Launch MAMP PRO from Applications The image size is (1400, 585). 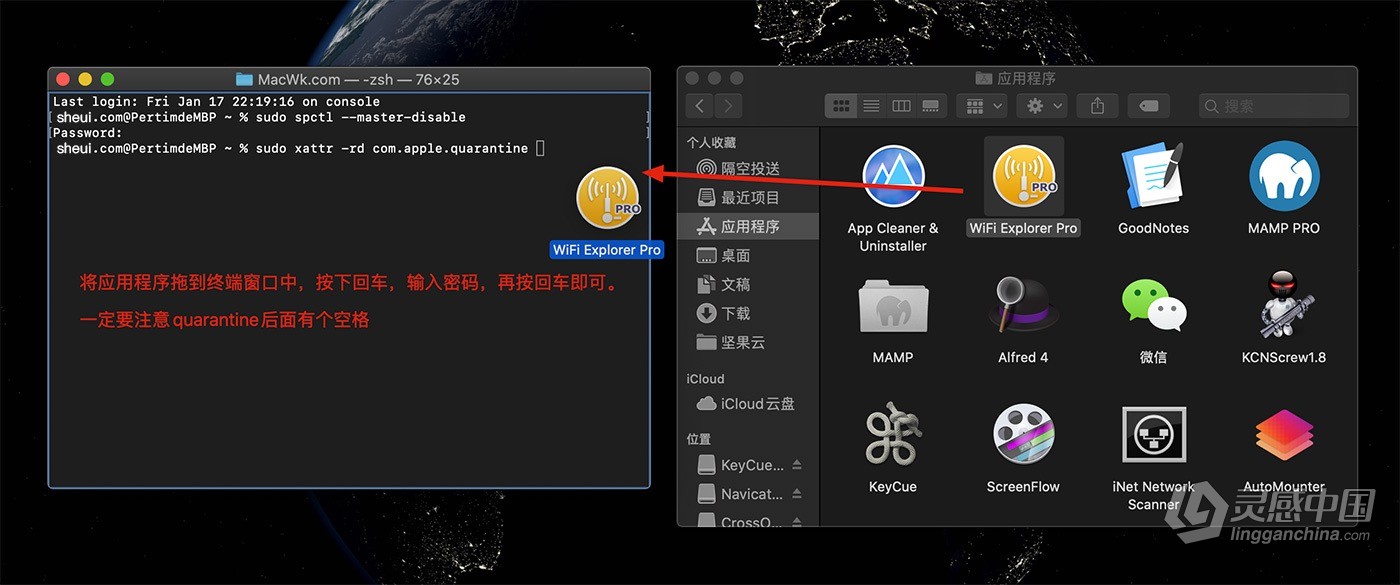click(x=1284, y=176)
